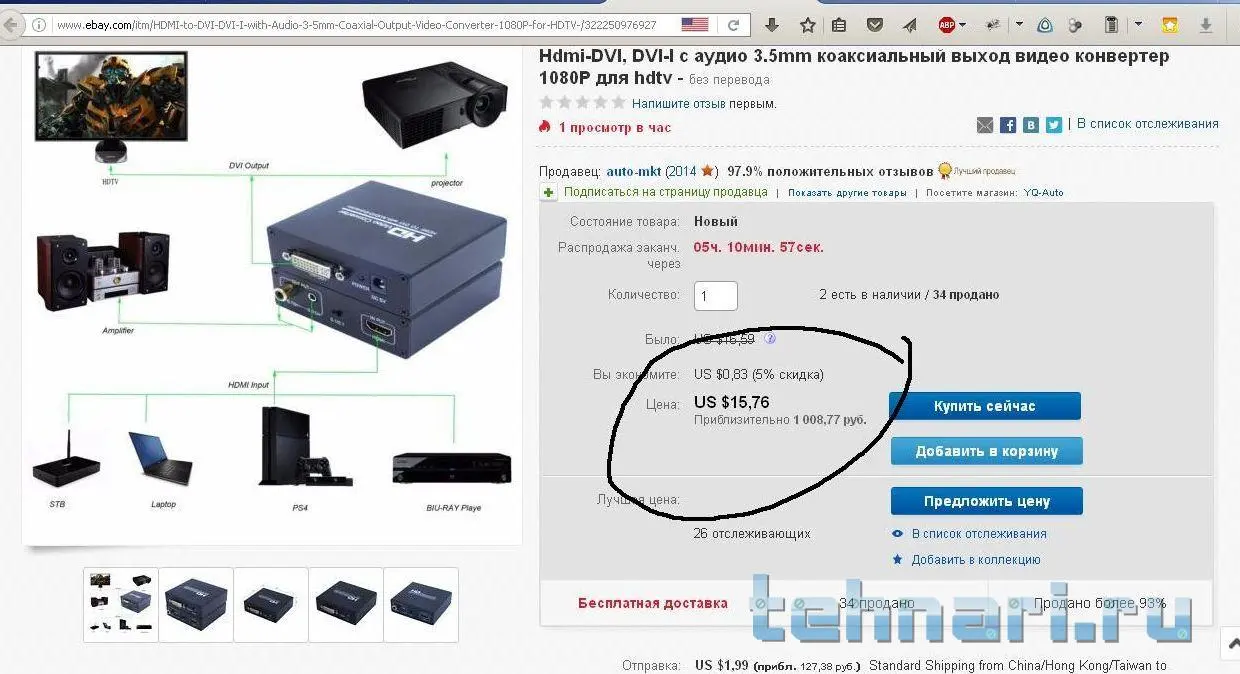Viewport: 1240px width, 674px height.
Task: Click Подписаться на страницу продавца link
Action: pyautogui.click(x=666, y=192)
